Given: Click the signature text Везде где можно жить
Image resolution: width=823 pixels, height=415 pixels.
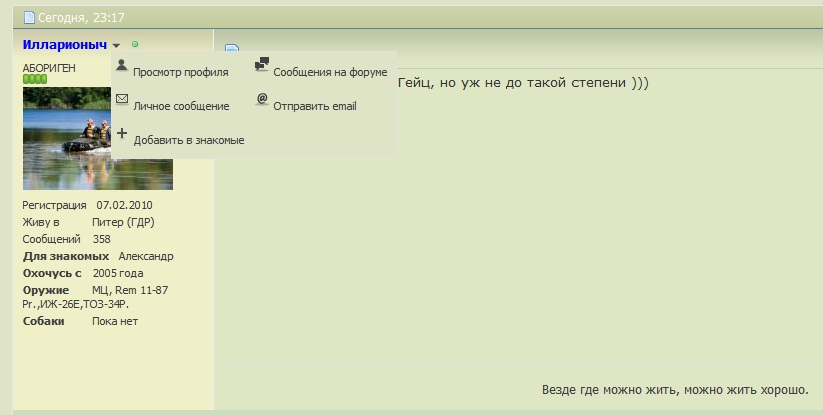Looking at the screenshot, I should point(675,389).
